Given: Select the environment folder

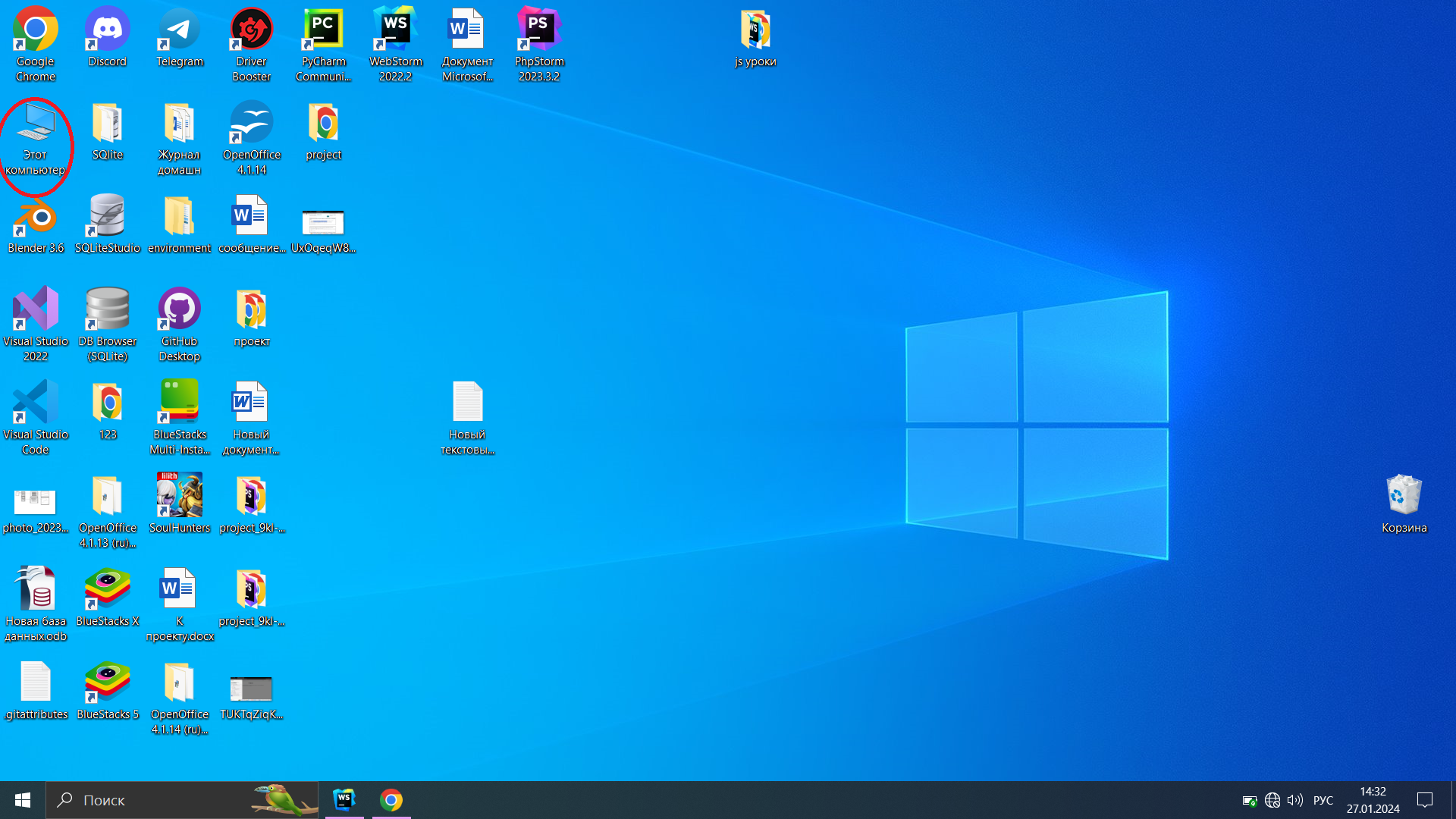Looking at the screenshot, I should pos(180,224).
